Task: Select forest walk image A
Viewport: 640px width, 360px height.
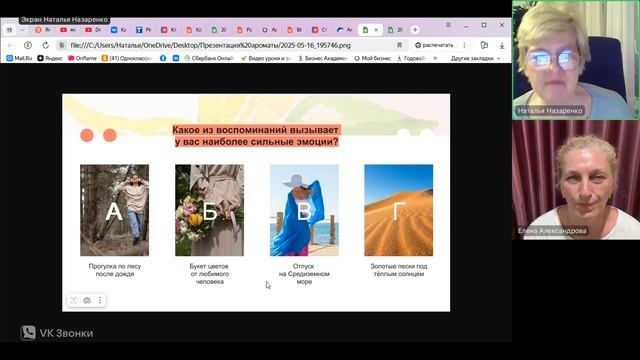Action: click(x=114, y=210)
